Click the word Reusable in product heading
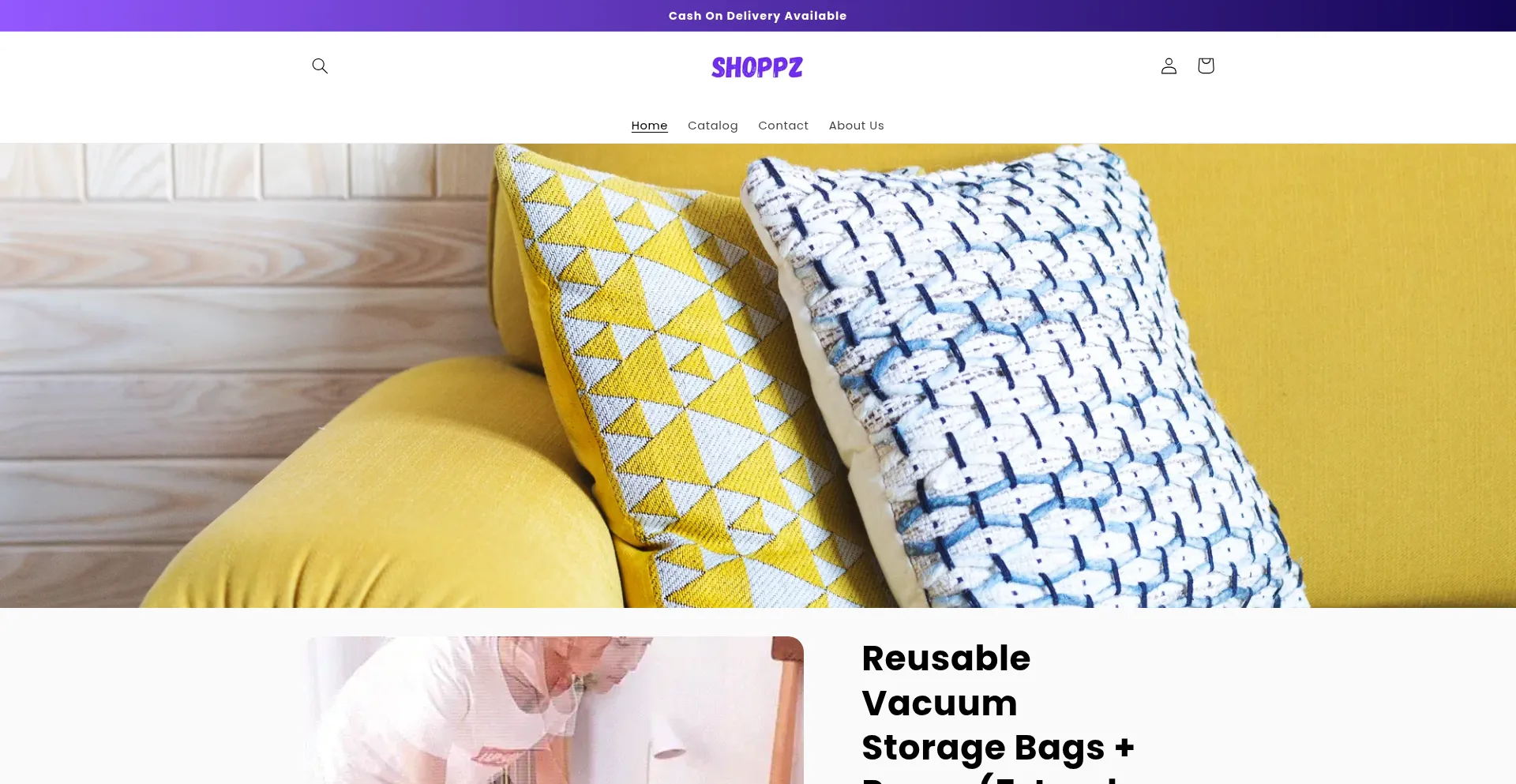The width and height of the screenshot is (1516, 784). pyautogui.click(x=946, y=658)
